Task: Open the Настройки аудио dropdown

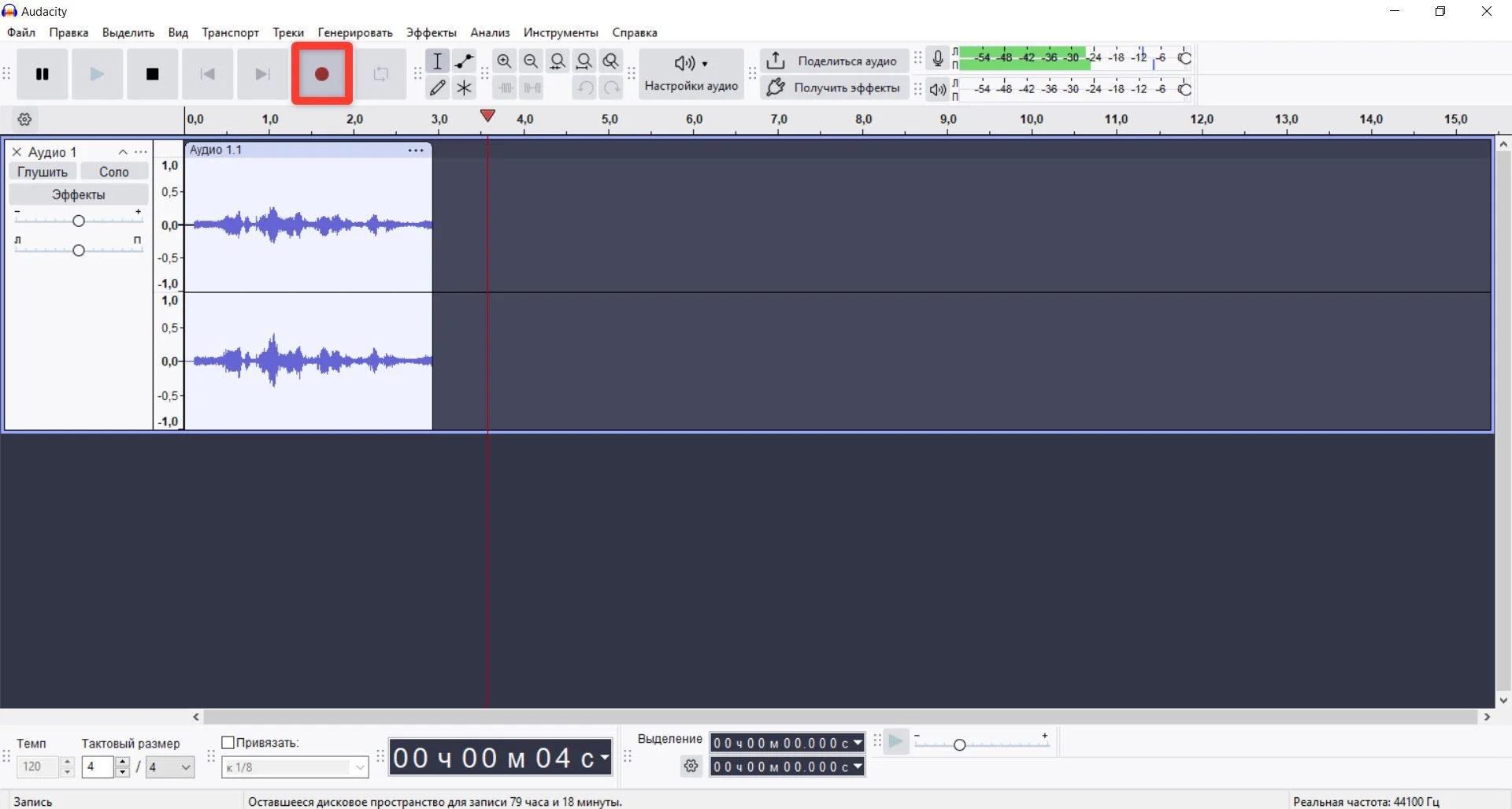Action: click(691, 73)
